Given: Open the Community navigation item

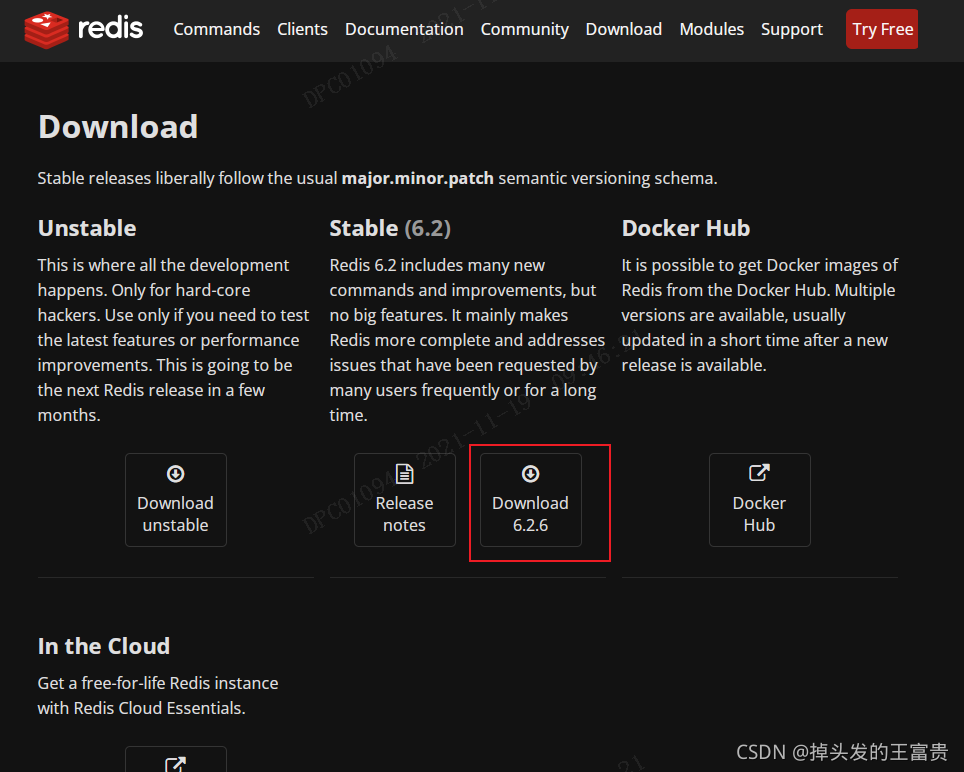Looking at the screenshot, I should tap(524, 30).
